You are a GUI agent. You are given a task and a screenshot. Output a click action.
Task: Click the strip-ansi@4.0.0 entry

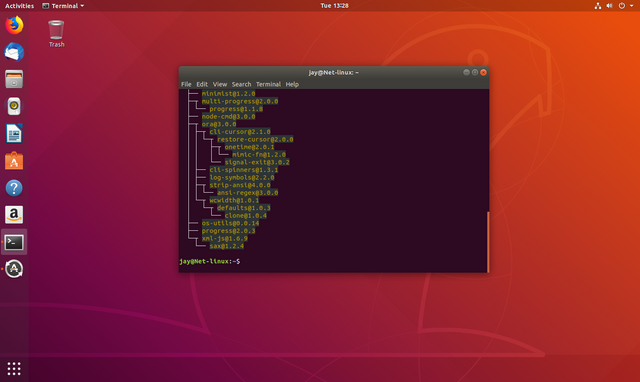point(240,185)
